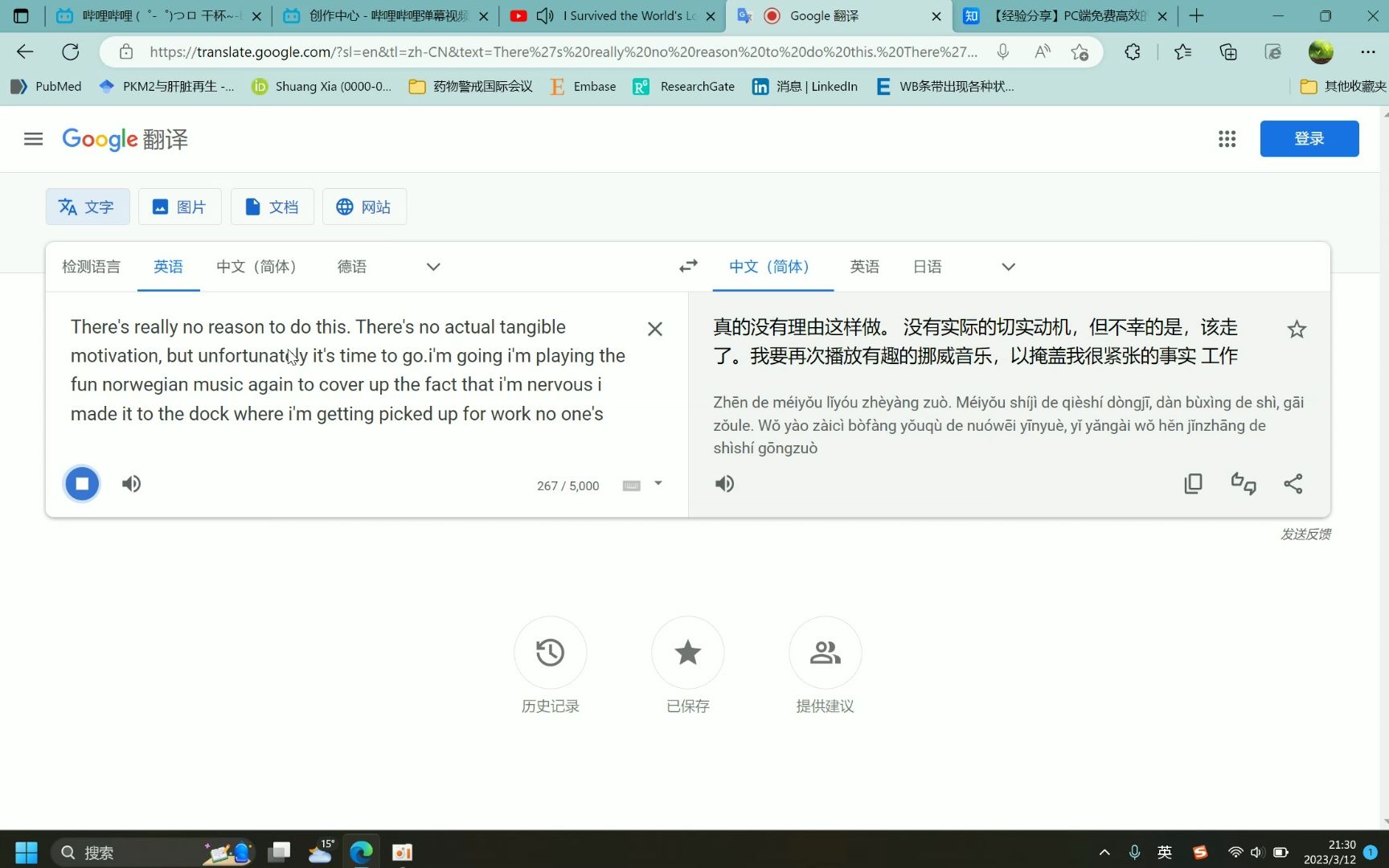Open Edge settings and more menu
The image size is (1389, 868).
pyautogui.click(x=1368, y=52)
